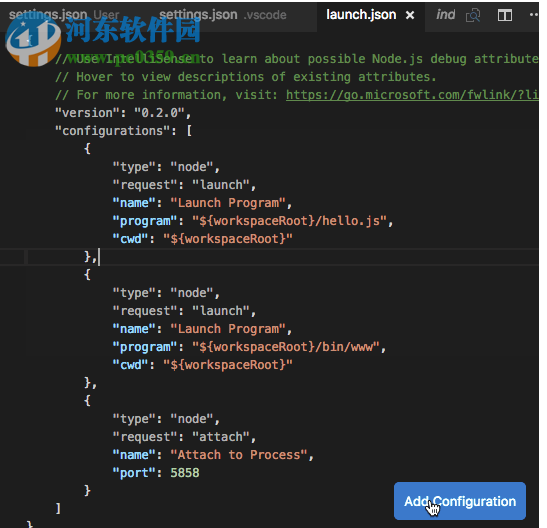Open the more actions ellipsis menu

point(534,15)
